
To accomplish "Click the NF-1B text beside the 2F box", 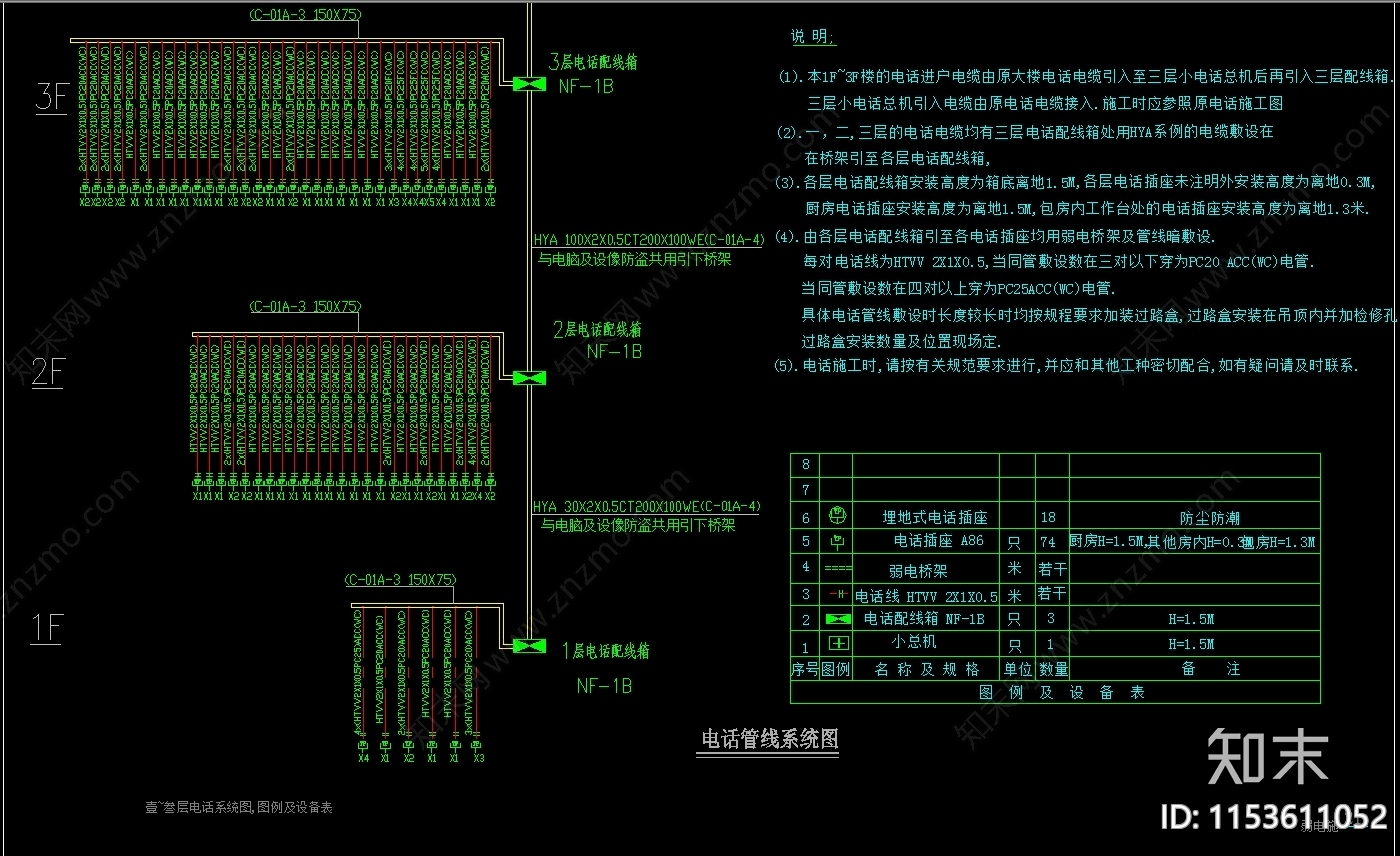I will (614, 352).
